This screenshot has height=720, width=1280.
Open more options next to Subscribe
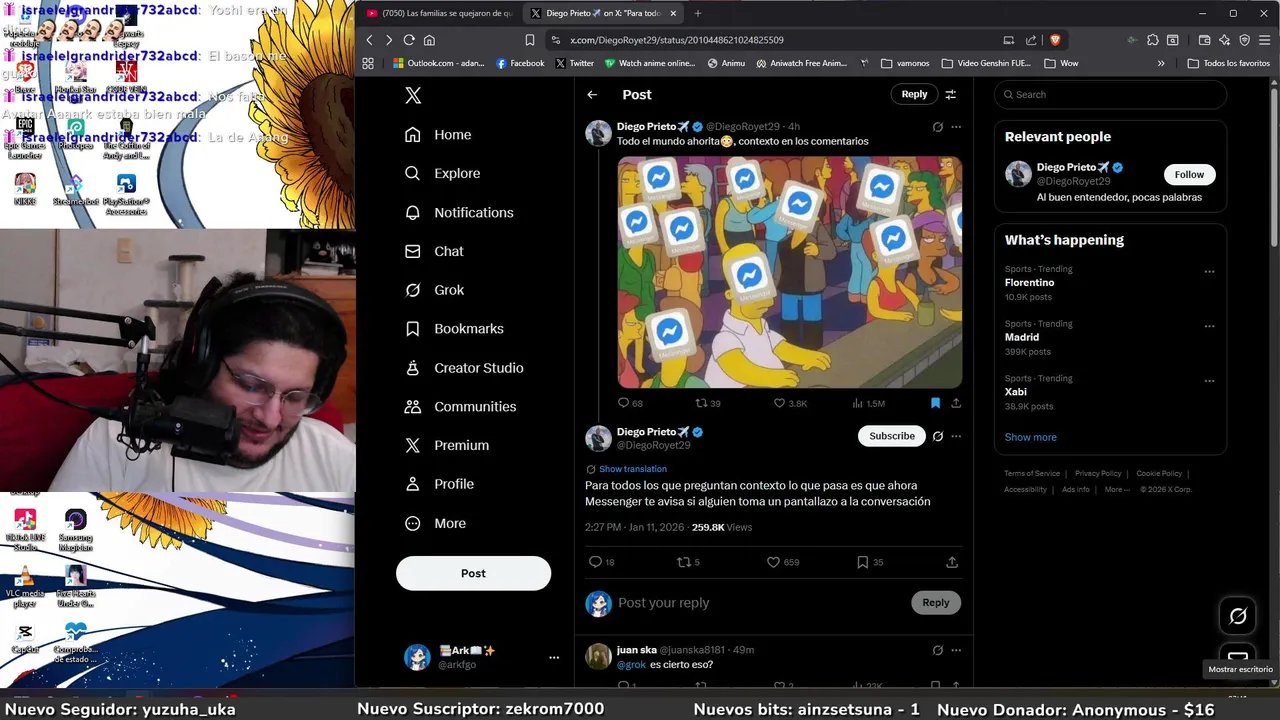[956, 436]
